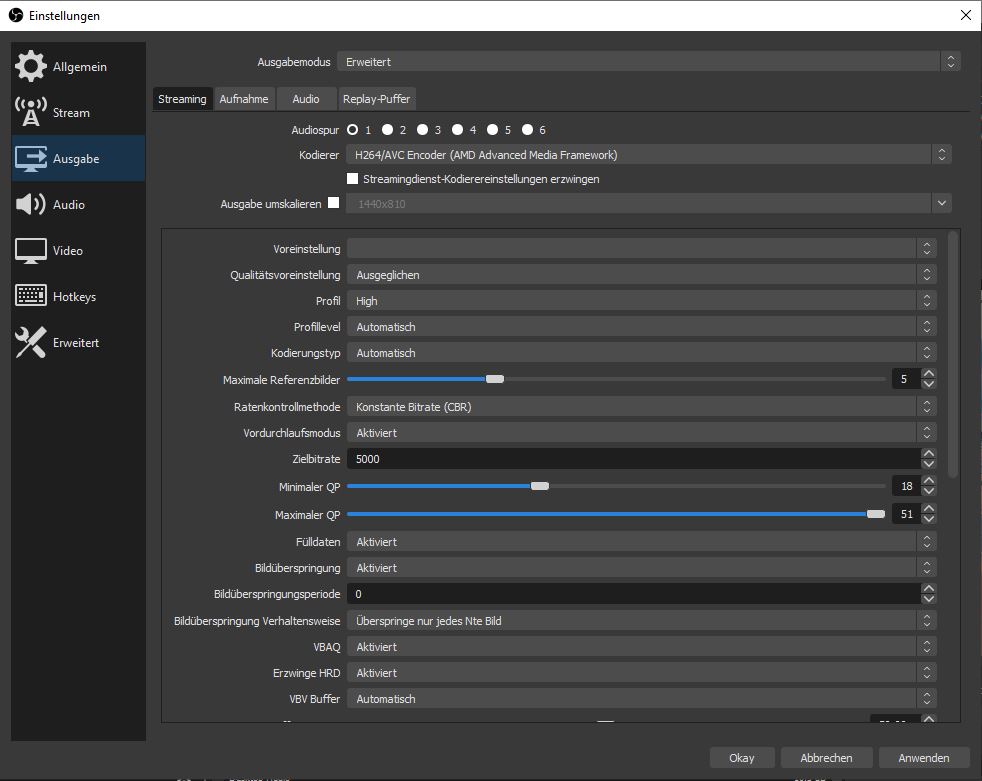Switch to the Replay-Puffer tab

pos(376,99)
